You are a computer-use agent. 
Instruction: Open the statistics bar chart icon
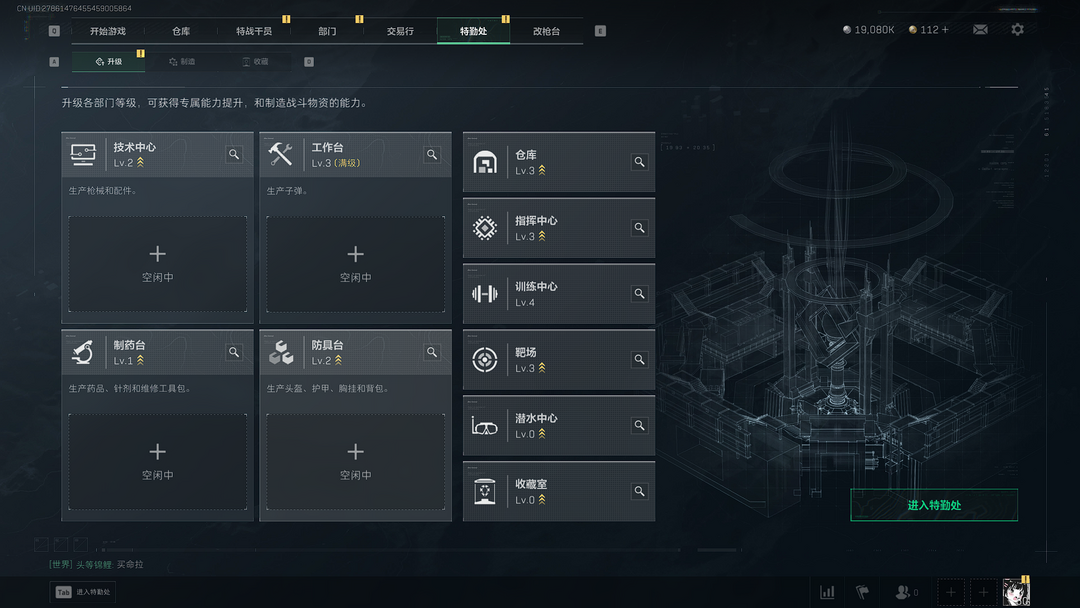click(x=827, y=592)
